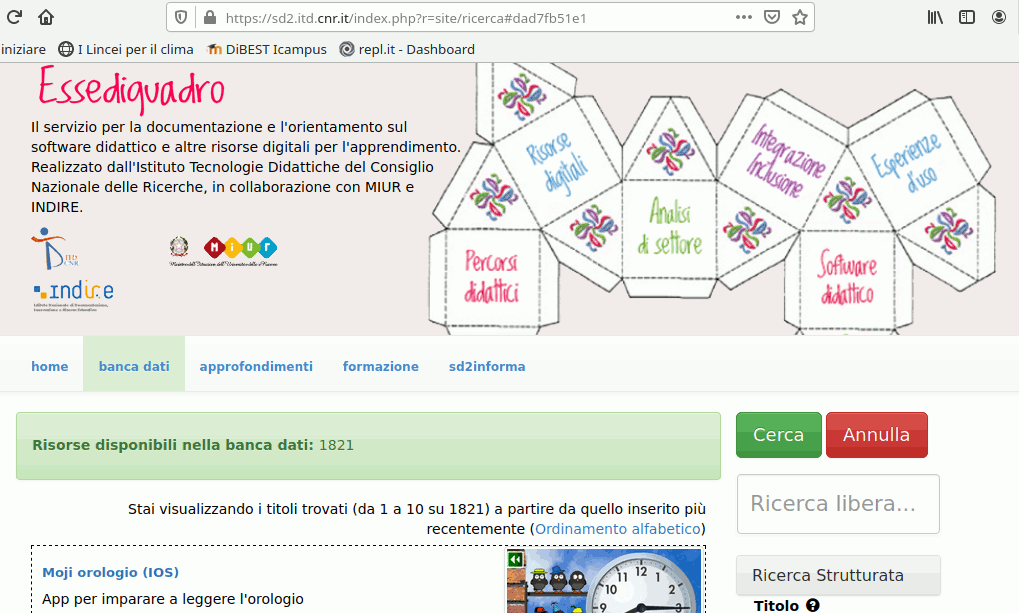Select 'Esperienze d'uso' on the banner cube
This screenshot has width=1019, height=613.
[x=907, y=163]
